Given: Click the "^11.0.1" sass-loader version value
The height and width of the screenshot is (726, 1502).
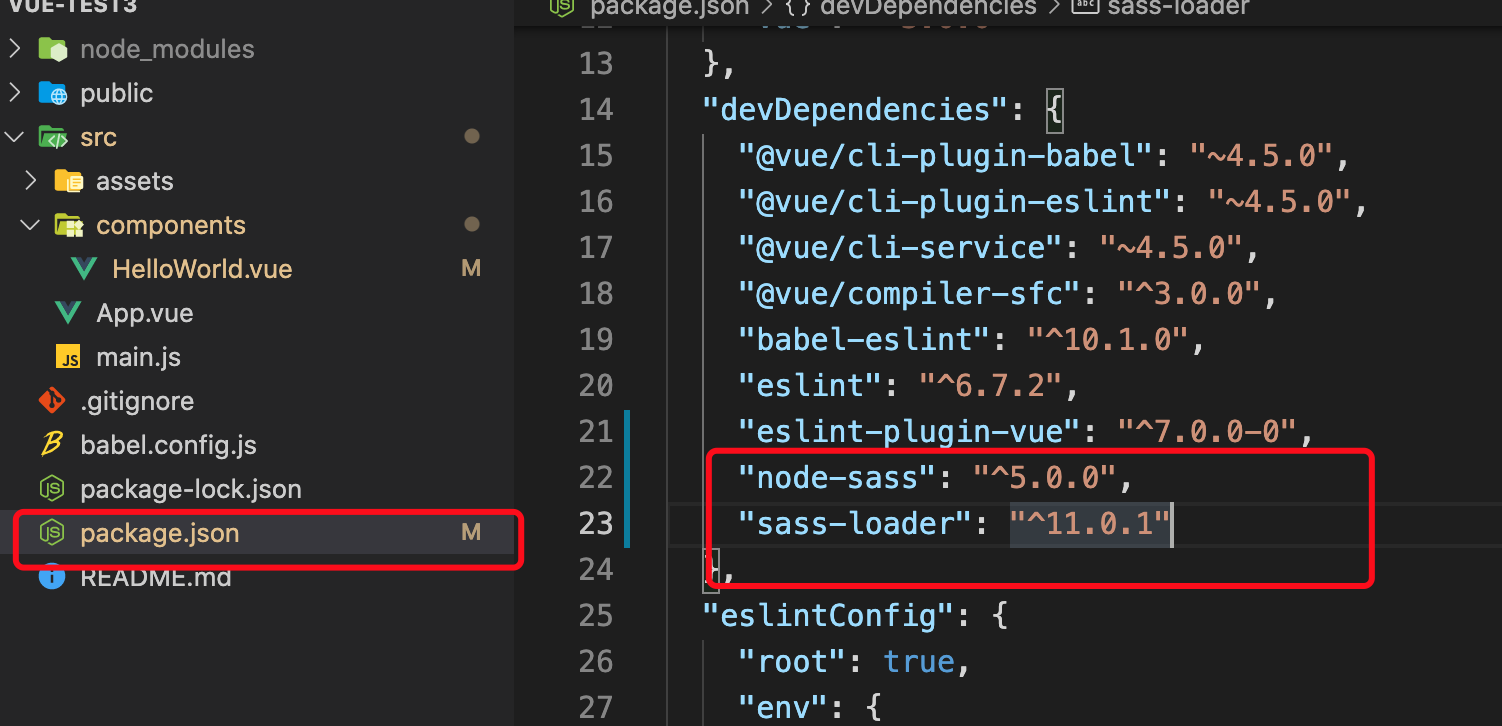Looking at the screenshot, I should click(1091, 523).
